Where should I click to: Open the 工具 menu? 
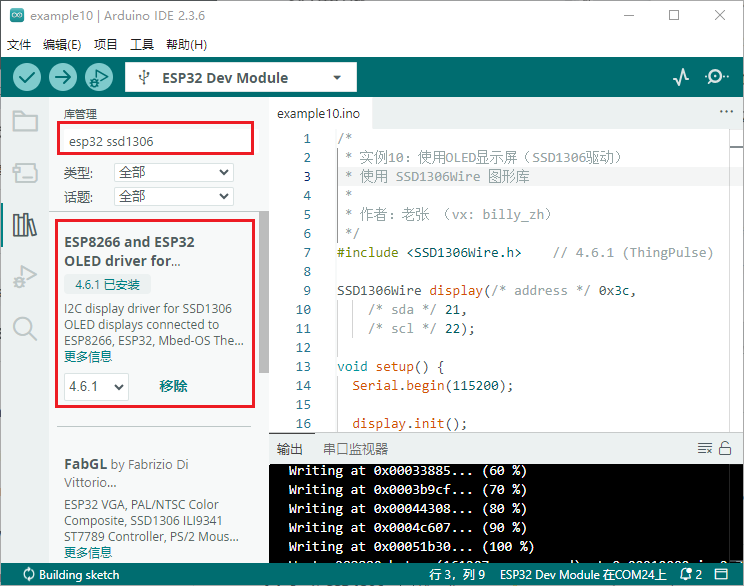142,45
